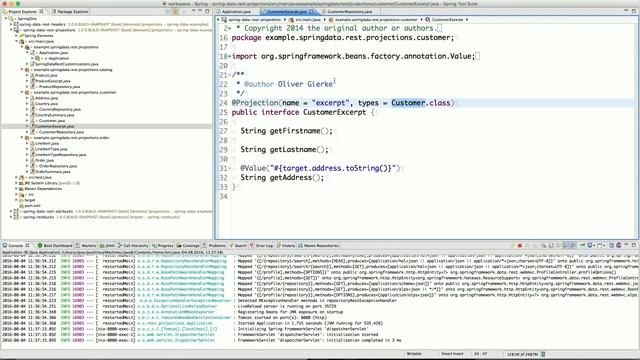The width and height of the screenshot is (640, 360).
Task: Open the Search view tab
Action: (x=238, y=246)
